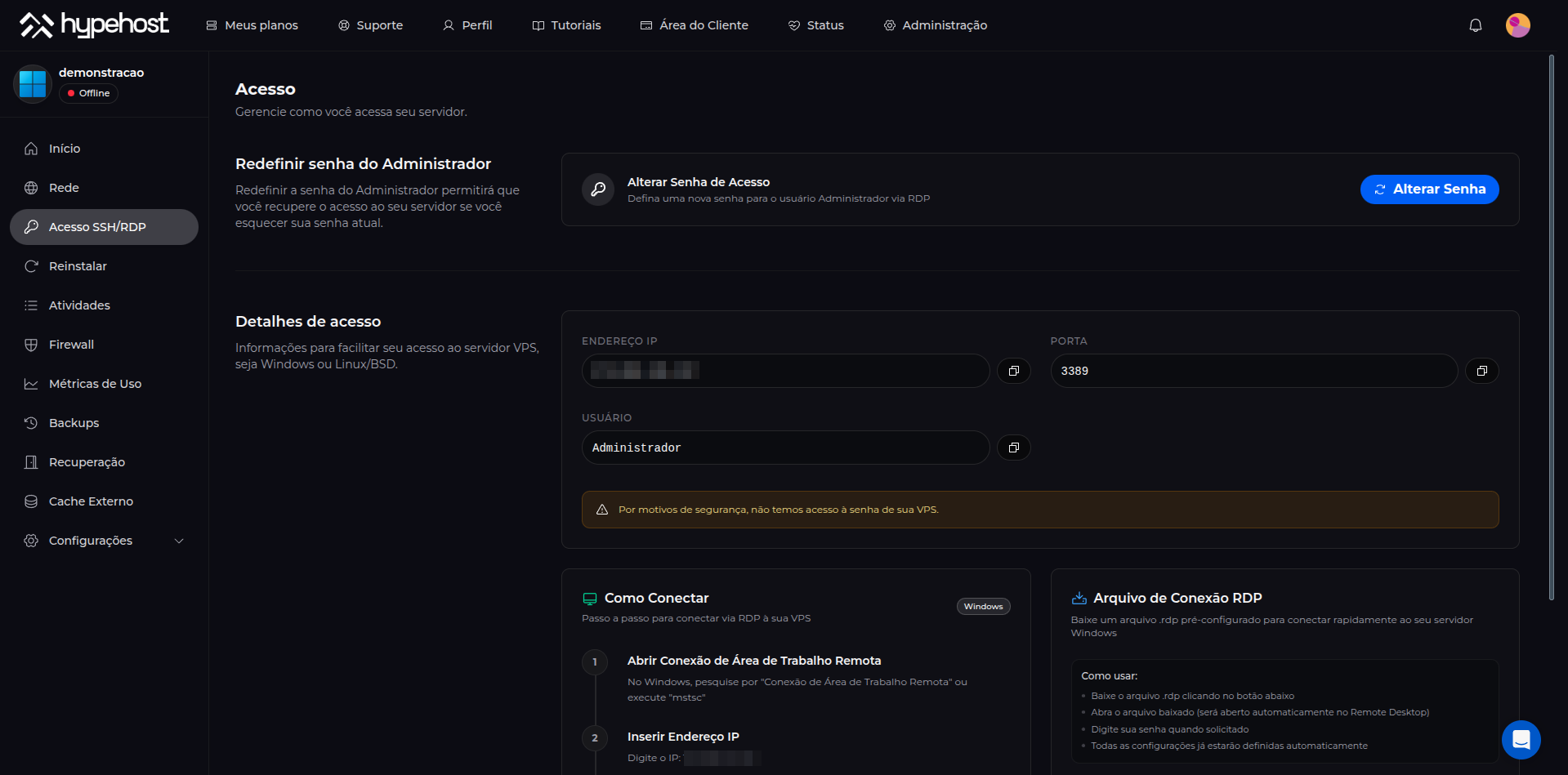Click the home icon beside Início
The width and height of the screenshot is (1568, 775).
(x=31, y=149)
